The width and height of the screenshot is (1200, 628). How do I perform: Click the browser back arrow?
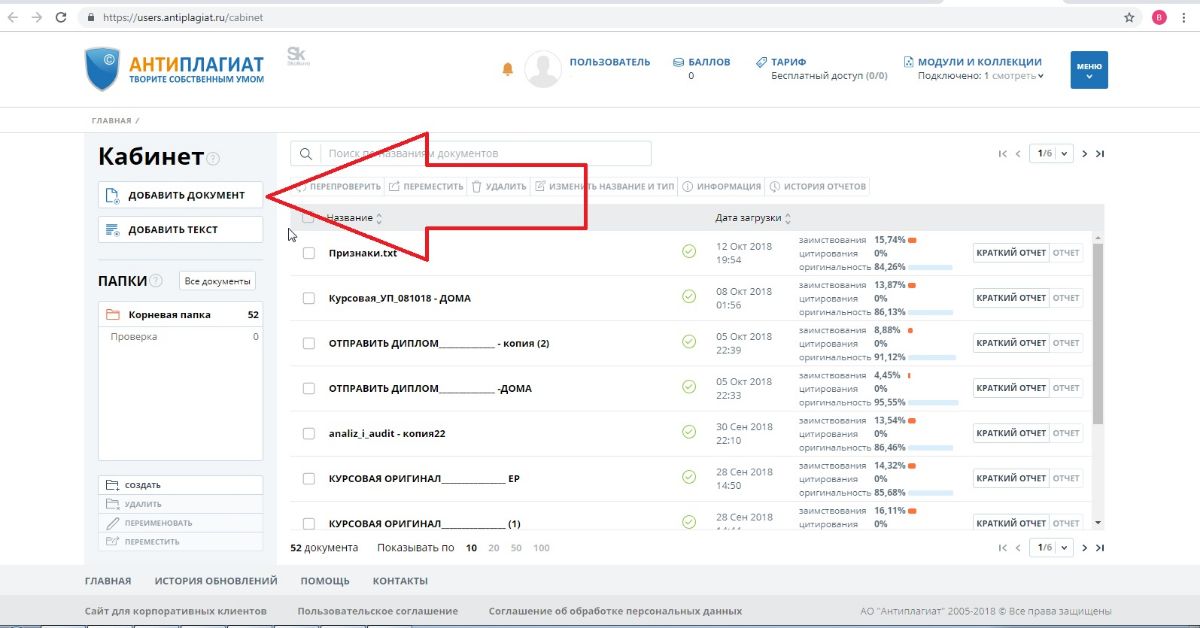point(13,18)
